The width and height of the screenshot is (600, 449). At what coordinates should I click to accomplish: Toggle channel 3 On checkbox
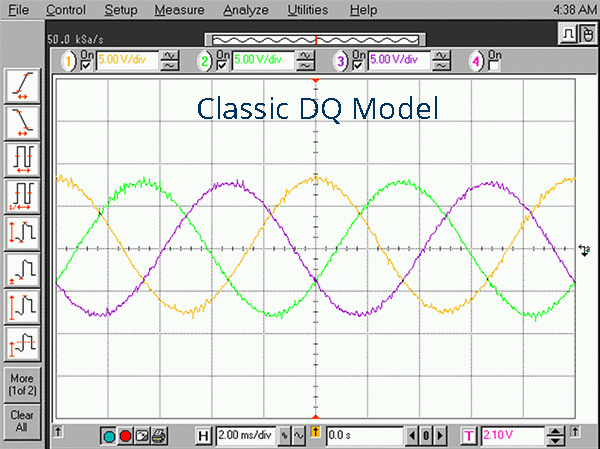[x=358, y=65]
